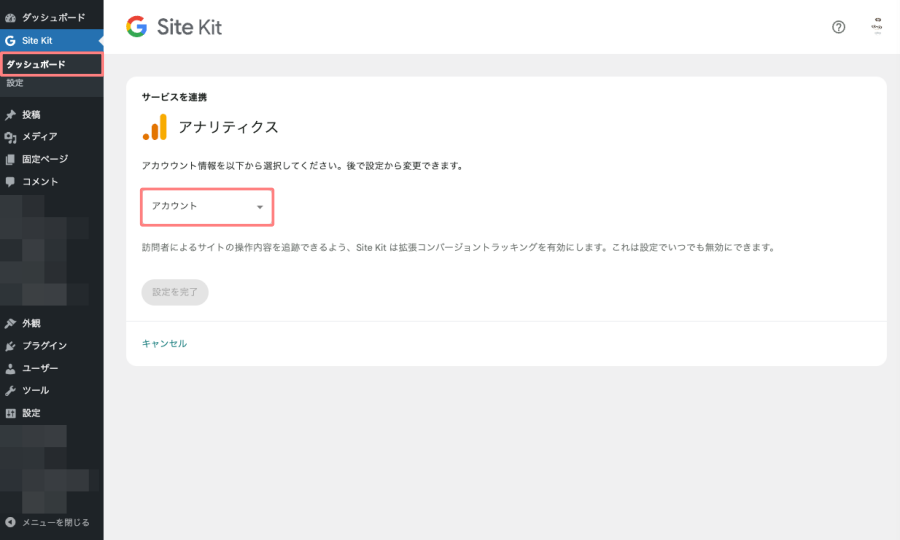Click the 固定ページ pages icon
The image size is (900, 540).
click(x=10, y=160)
